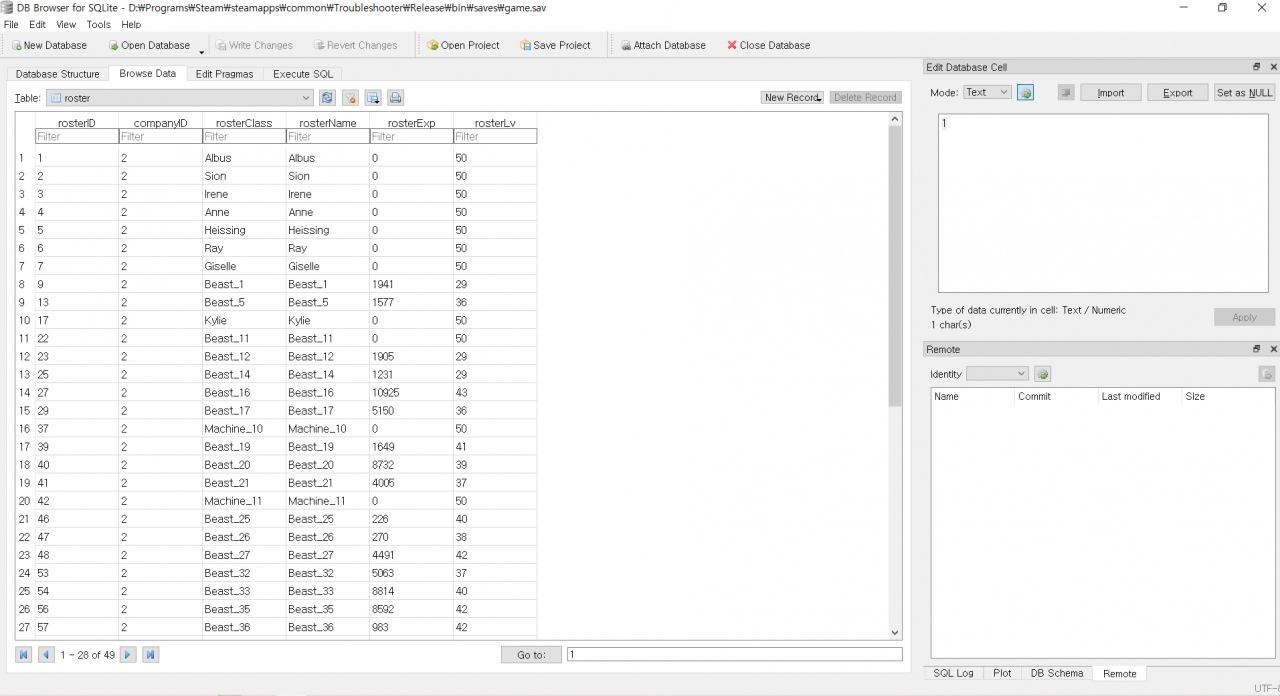Expand the Table selection dropdown

(306, 98)
